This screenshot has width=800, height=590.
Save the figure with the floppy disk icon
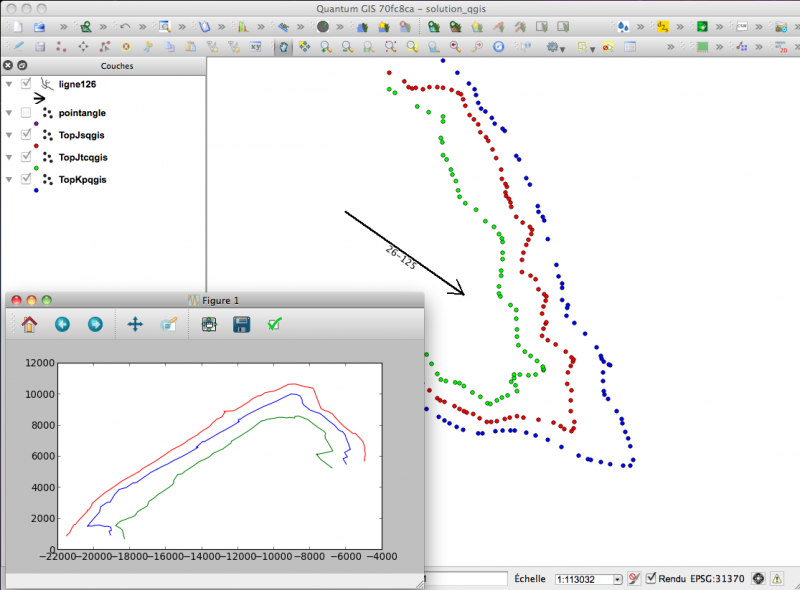[241, 324]
